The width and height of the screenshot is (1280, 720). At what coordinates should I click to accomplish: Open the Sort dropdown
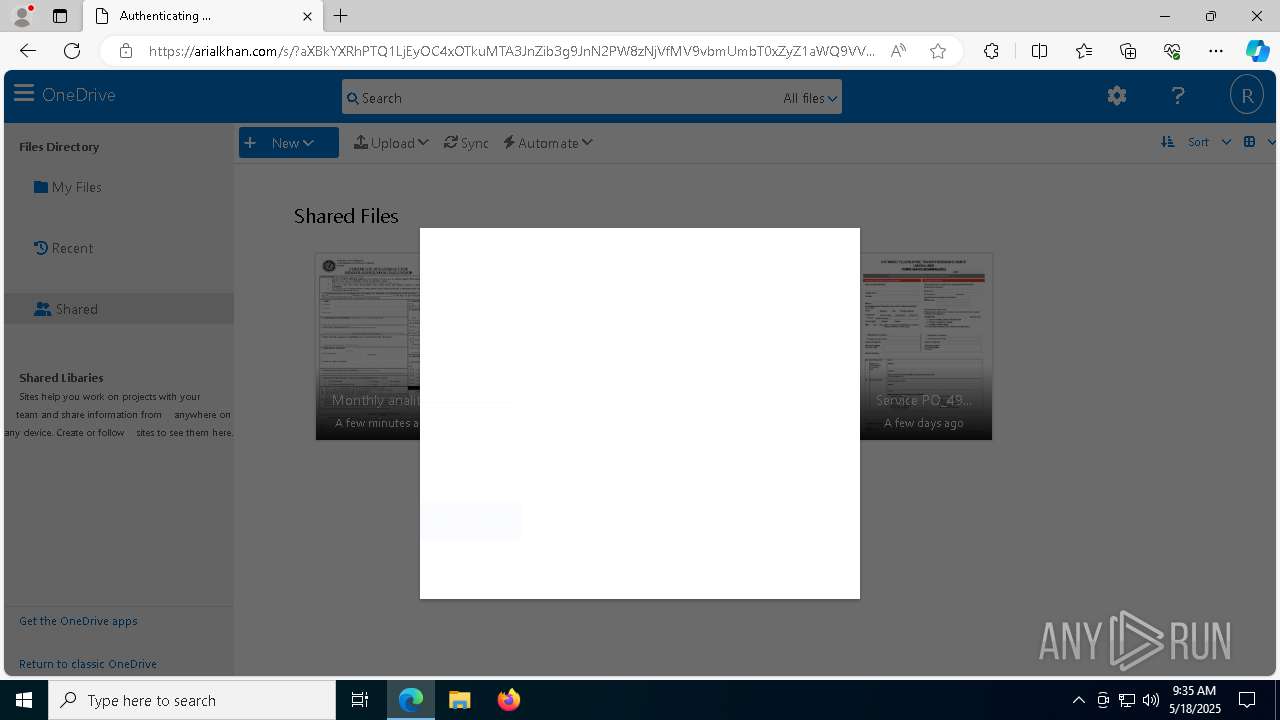coord(1209,142)
